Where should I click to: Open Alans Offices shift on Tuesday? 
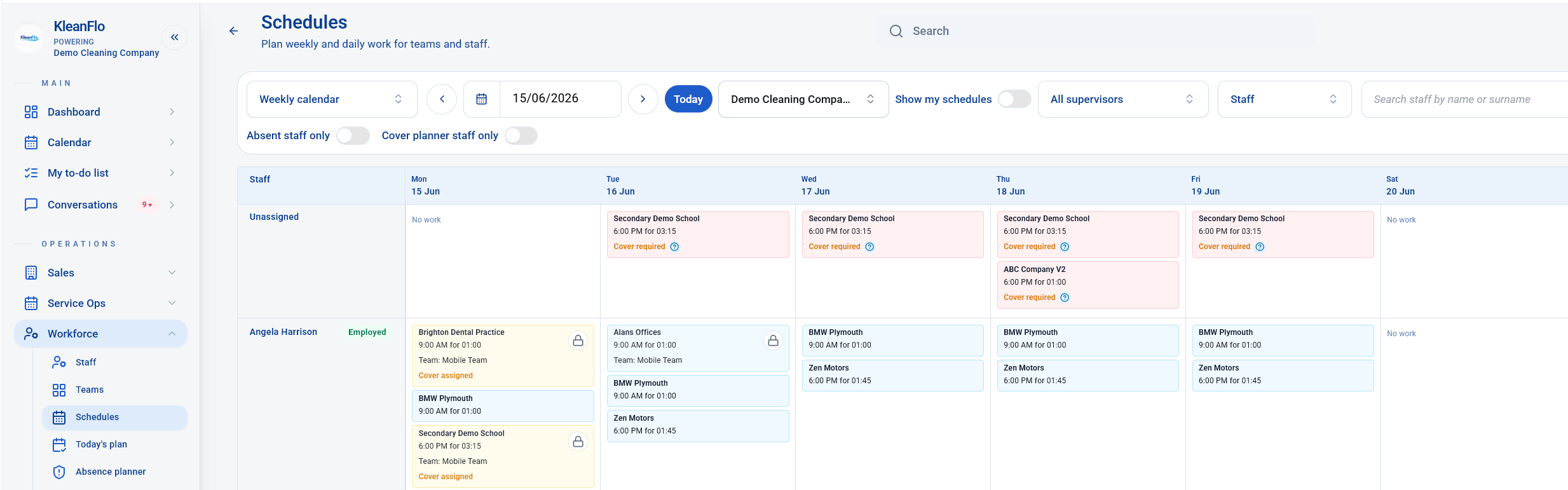pos(698,348)
